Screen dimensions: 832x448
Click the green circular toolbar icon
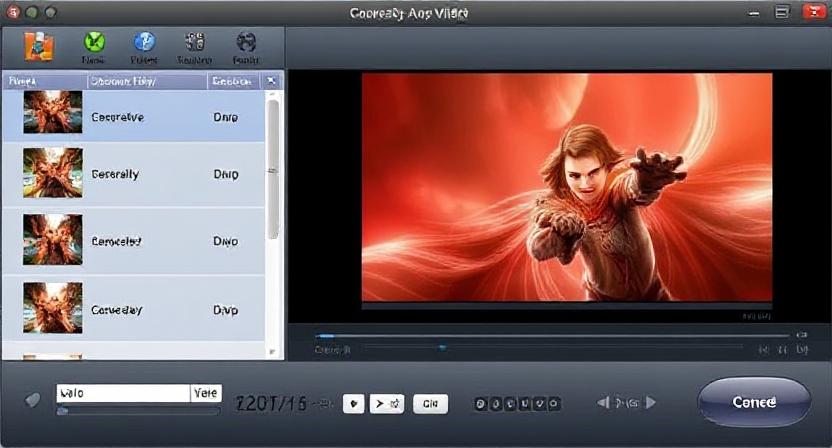pyautogui.click(x=94, y=42)
